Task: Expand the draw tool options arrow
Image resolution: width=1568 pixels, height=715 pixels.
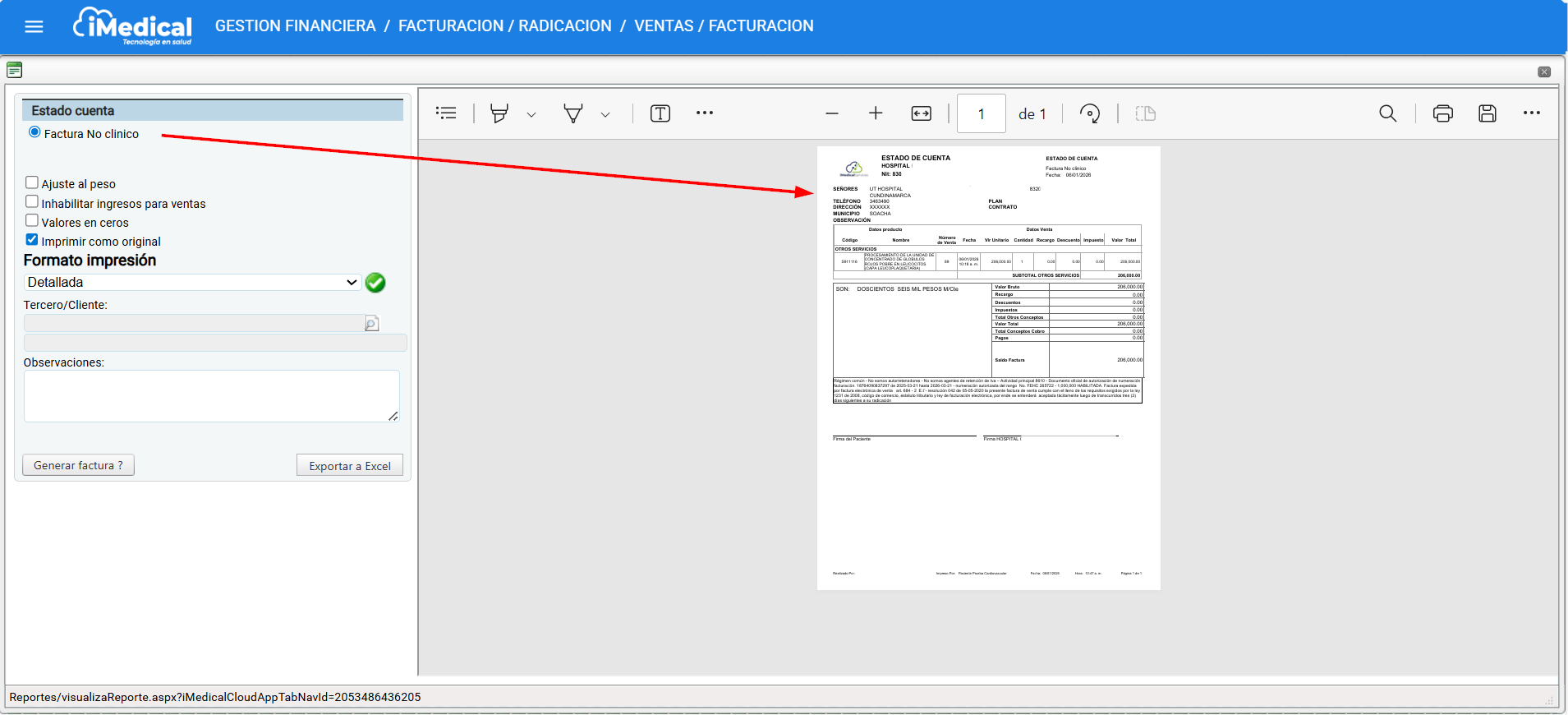Action: click(605, 115)
